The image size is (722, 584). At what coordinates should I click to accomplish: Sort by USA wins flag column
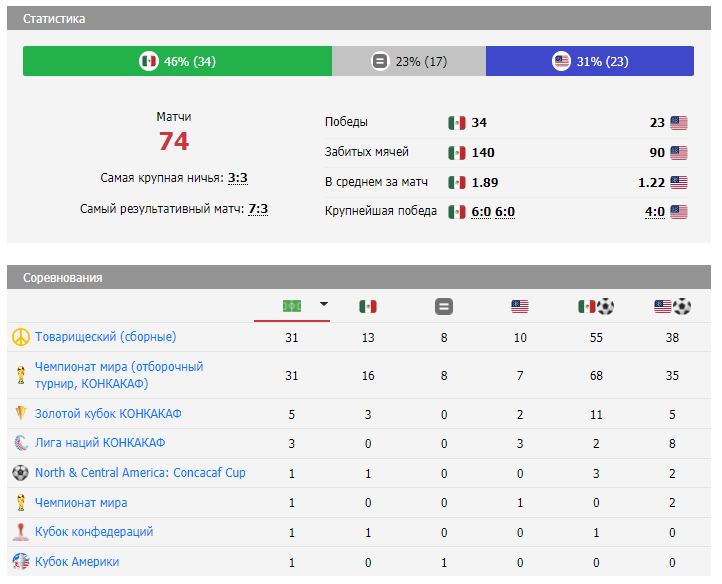click(520, 306)
